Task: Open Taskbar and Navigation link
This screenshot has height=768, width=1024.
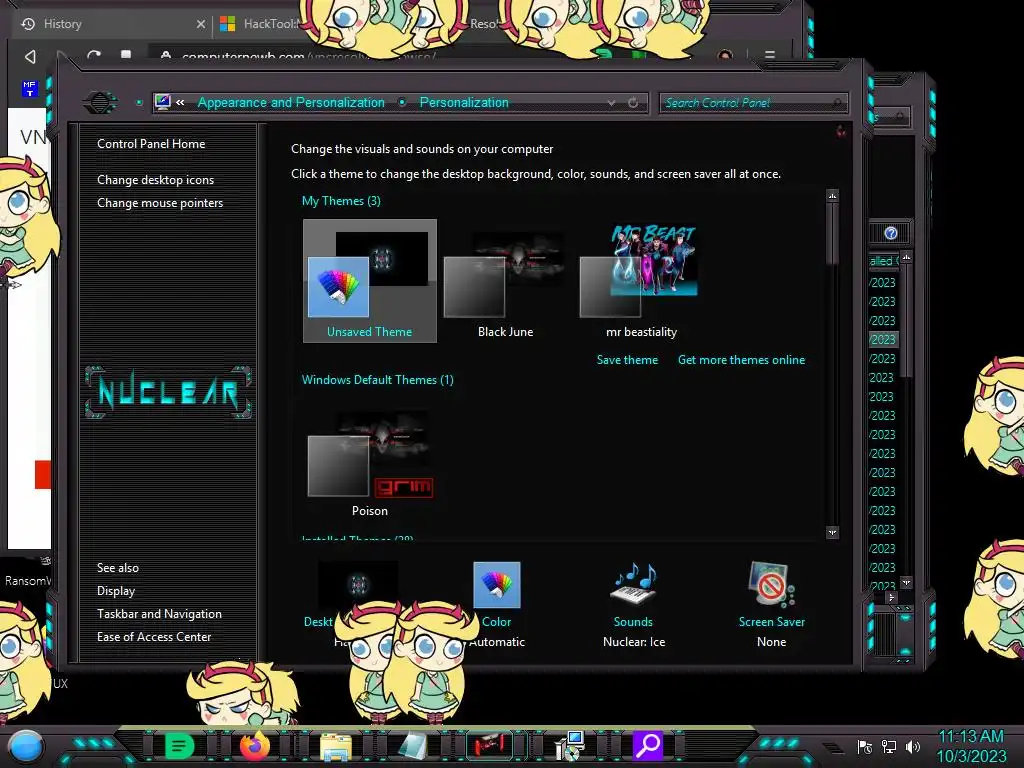Action: pyautogui.click(x=159, y=614)
